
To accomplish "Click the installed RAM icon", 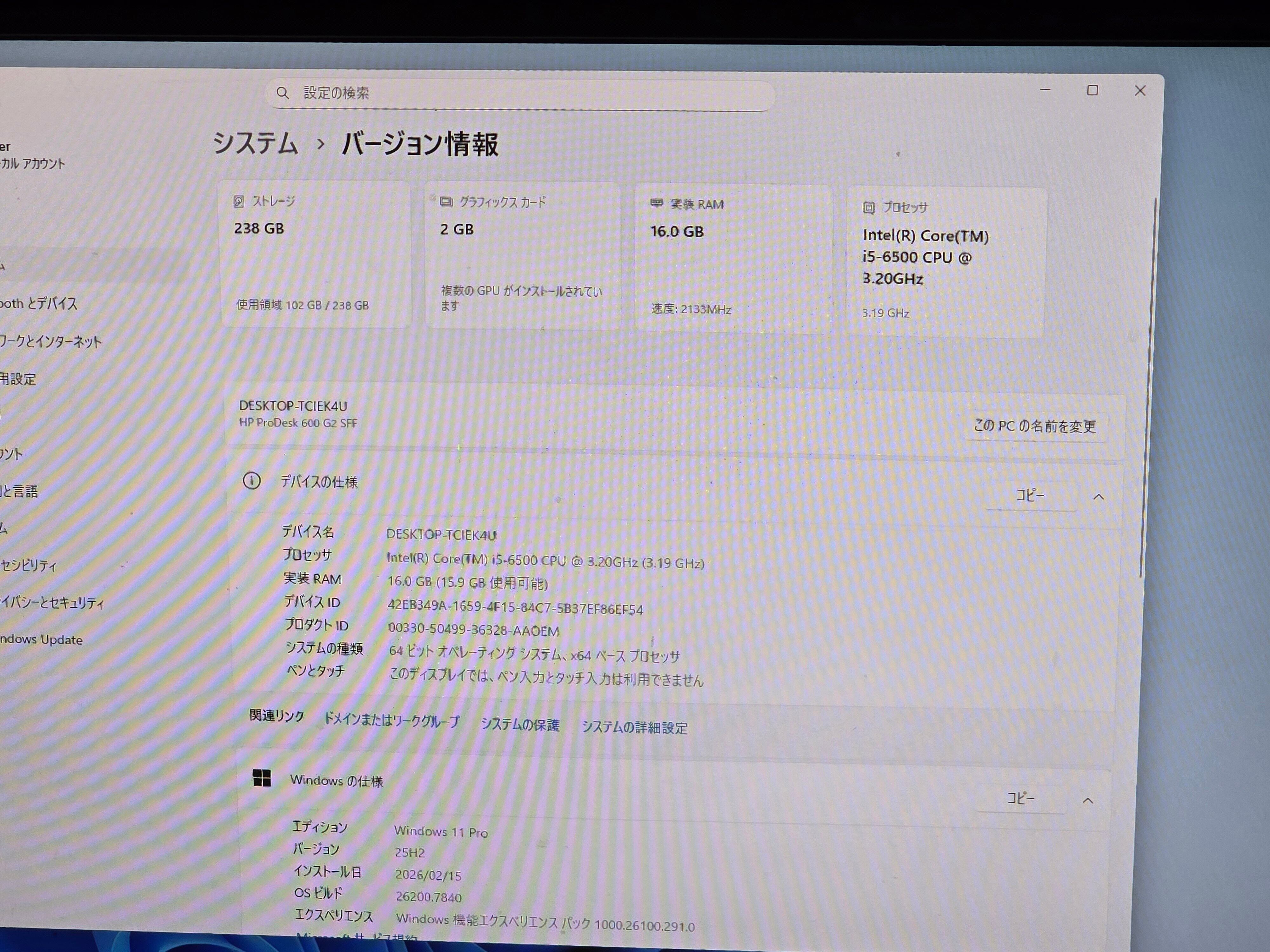I will (x=656, y=203).
